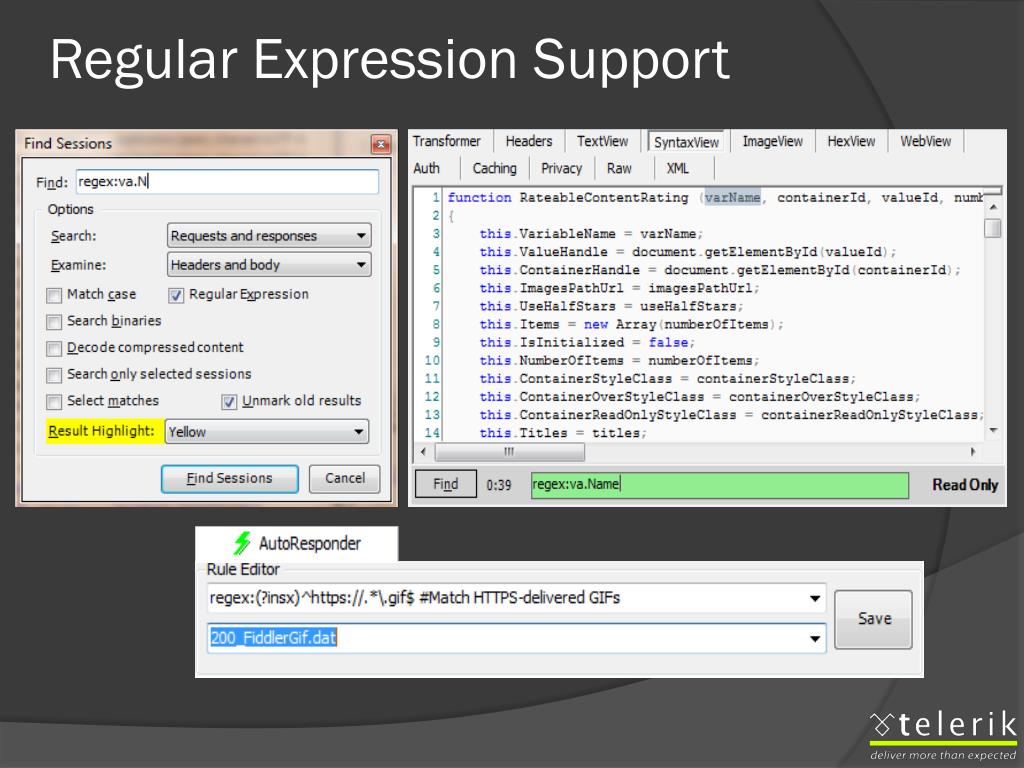Screen dimensions: 1024x768
Task: Open the Caching tab
Action: point(494,168)
